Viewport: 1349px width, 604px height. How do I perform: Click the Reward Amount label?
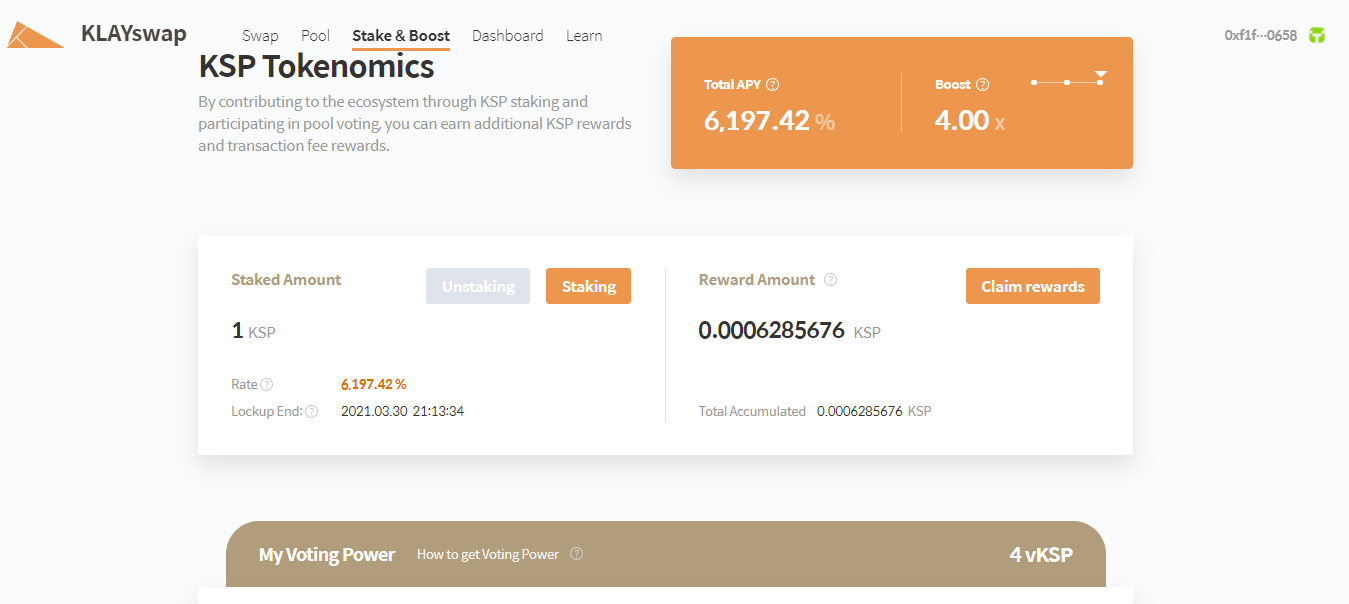click(757, 280)
